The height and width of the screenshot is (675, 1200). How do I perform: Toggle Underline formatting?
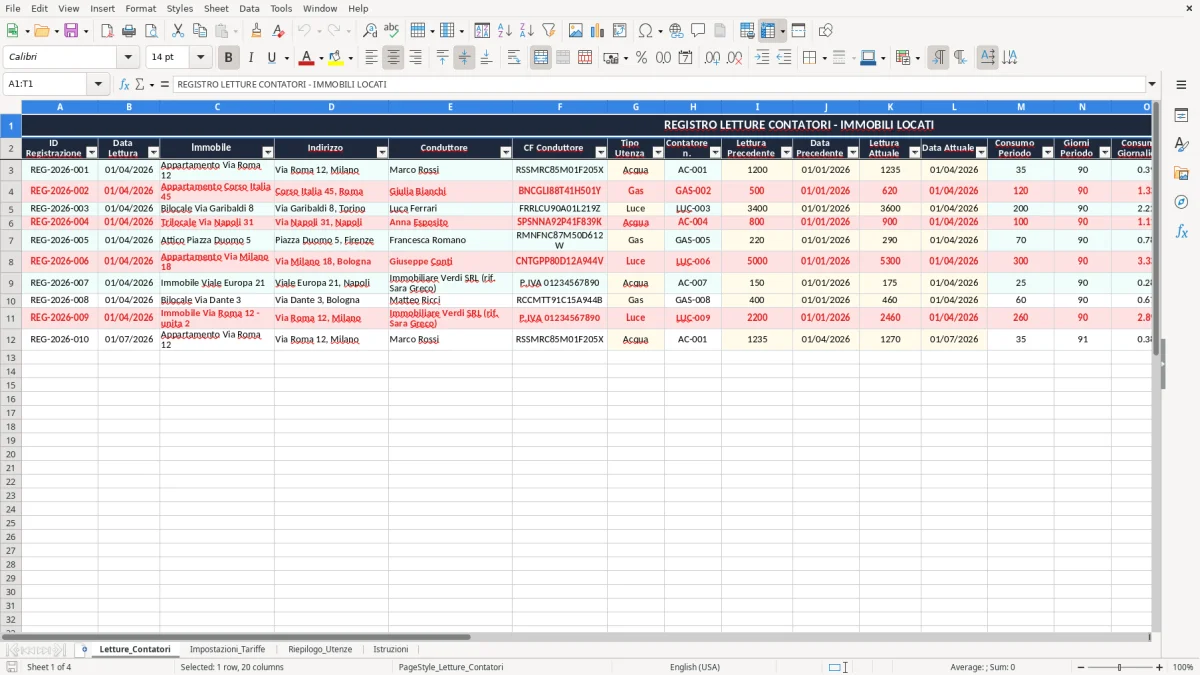click(x=271, y=58)
